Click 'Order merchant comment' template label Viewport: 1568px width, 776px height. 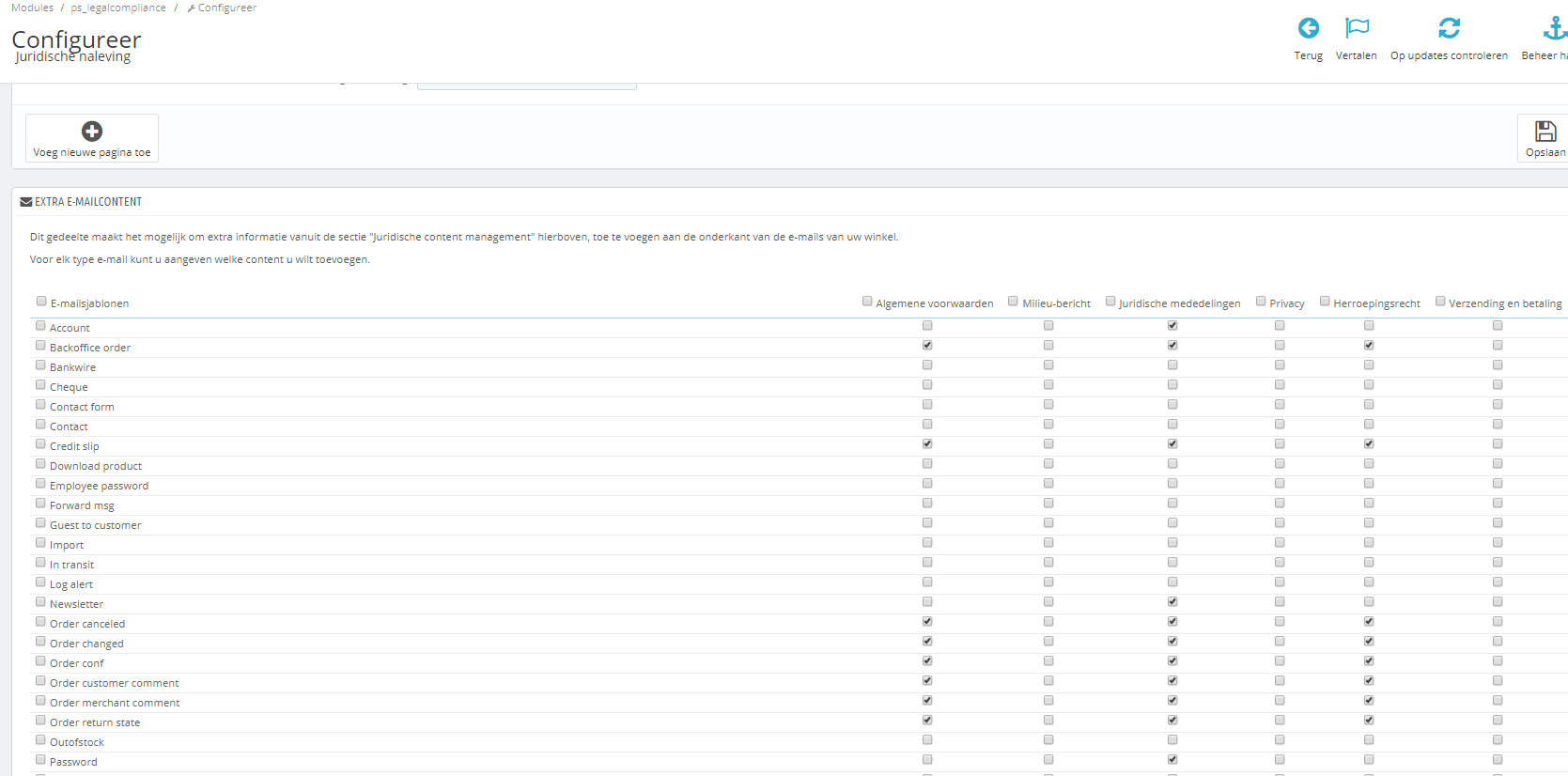(x=115, y=703)
